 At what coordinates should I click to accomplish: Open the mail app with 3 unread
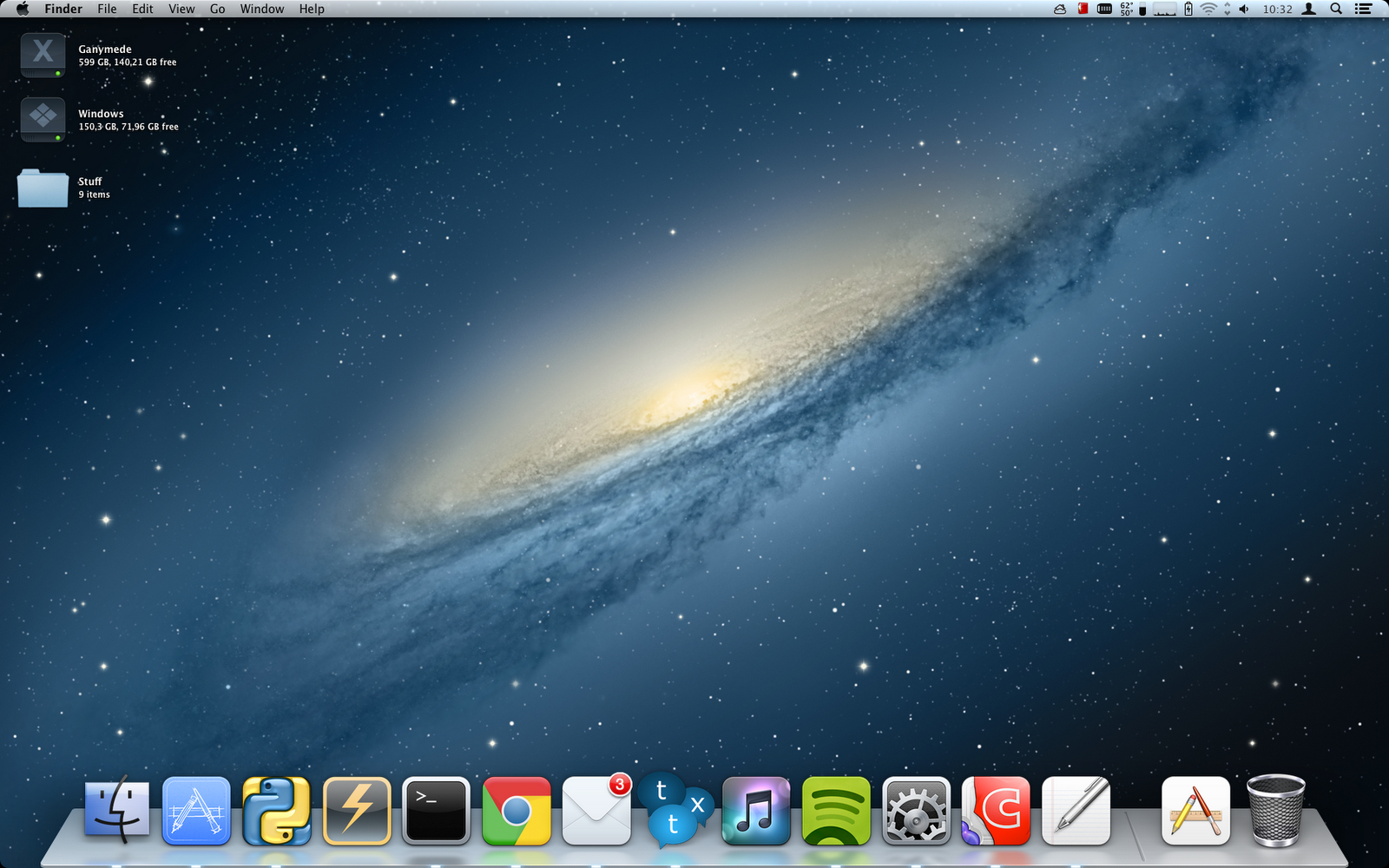pos(596,811)
